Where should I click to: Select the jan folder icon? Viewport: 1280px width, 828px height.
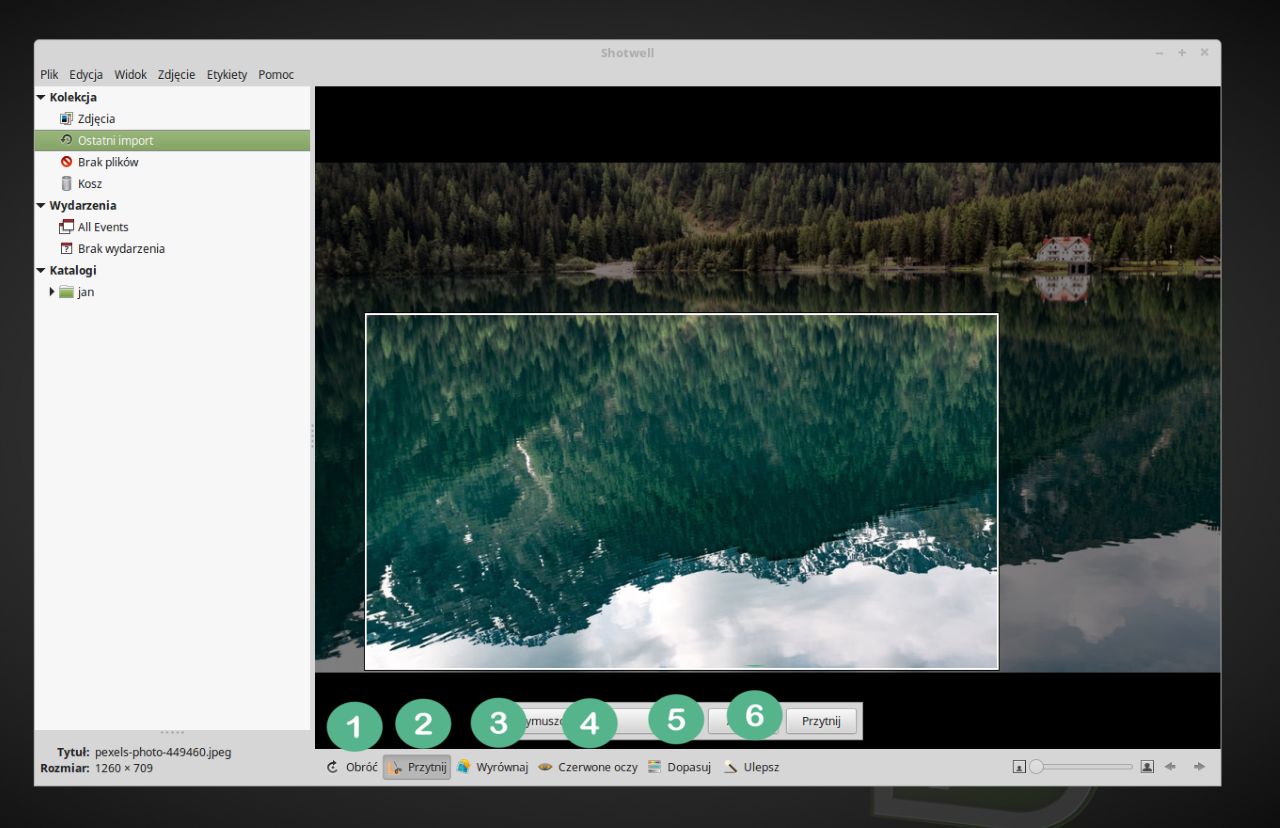66,292
